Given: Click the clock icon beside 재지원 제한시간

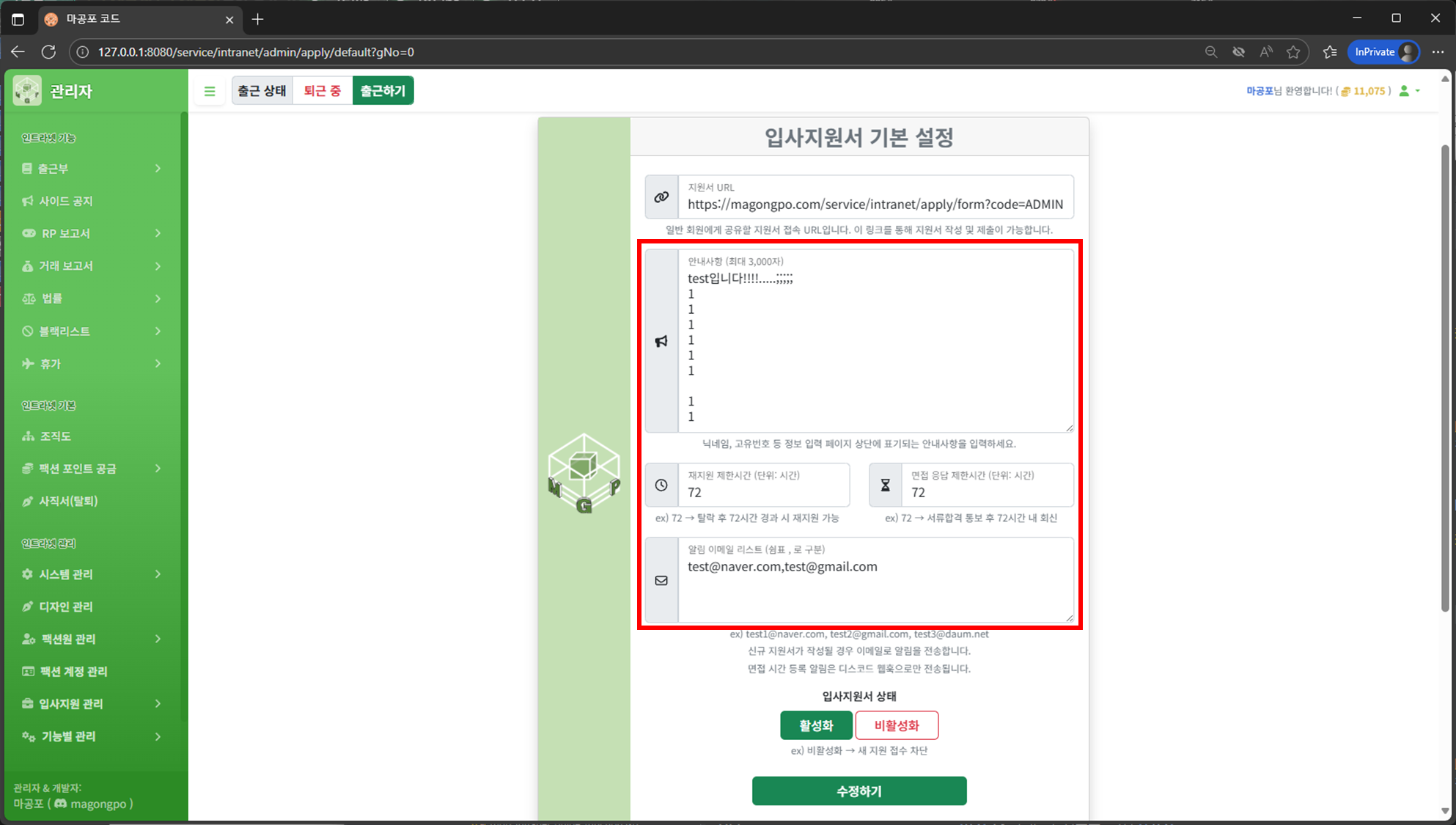Looking at the screenshot, I should (661, 485).
